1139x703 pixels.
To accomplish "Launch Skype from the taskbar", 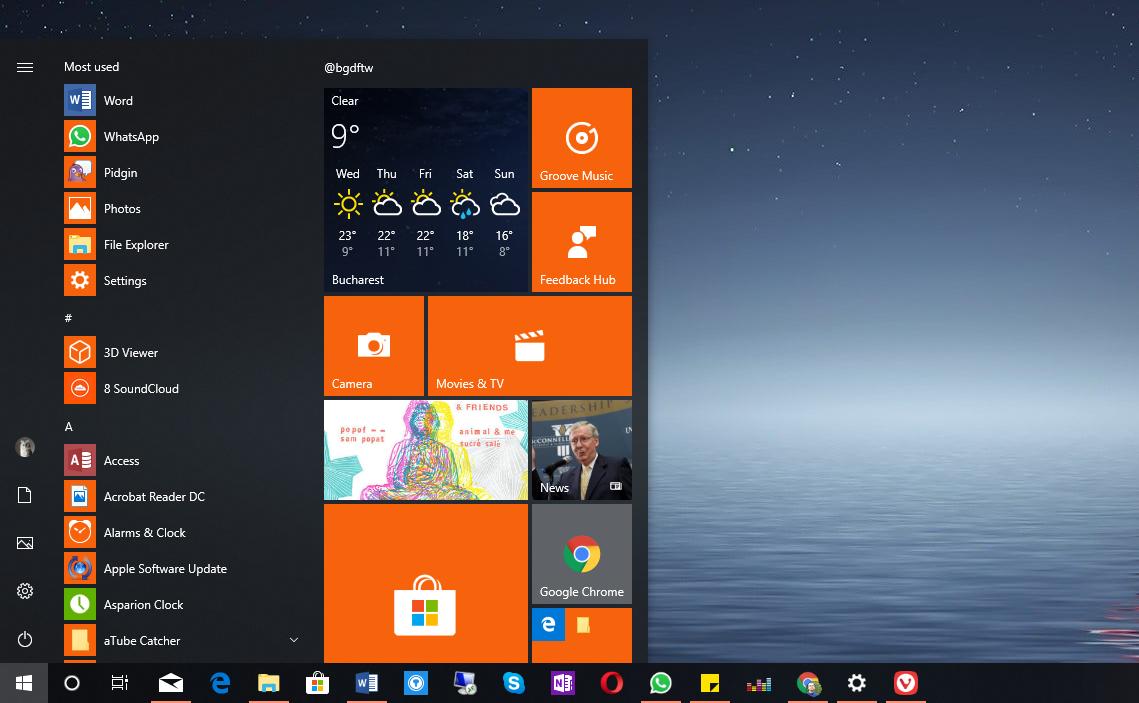I will click(x=514, y=683).
